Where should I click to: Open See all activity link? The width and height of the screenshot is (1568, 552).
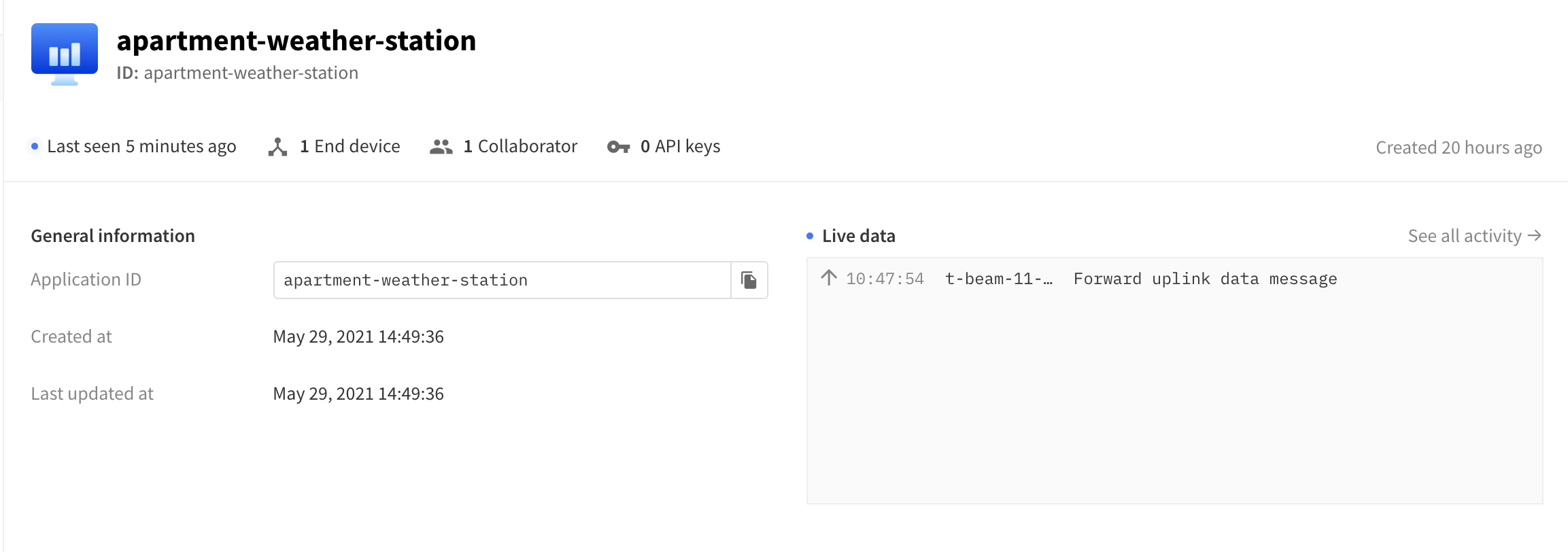1465,236
